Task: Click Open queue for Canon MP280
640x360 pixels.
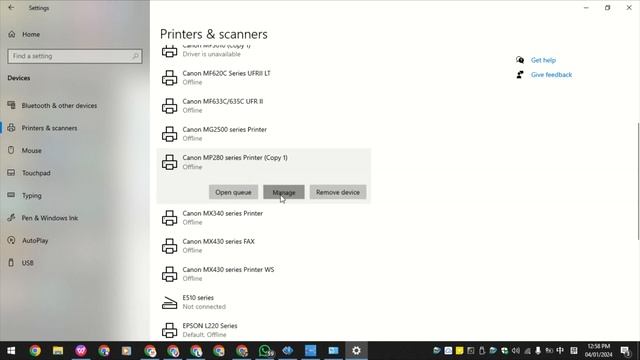Action: point(233,192)
